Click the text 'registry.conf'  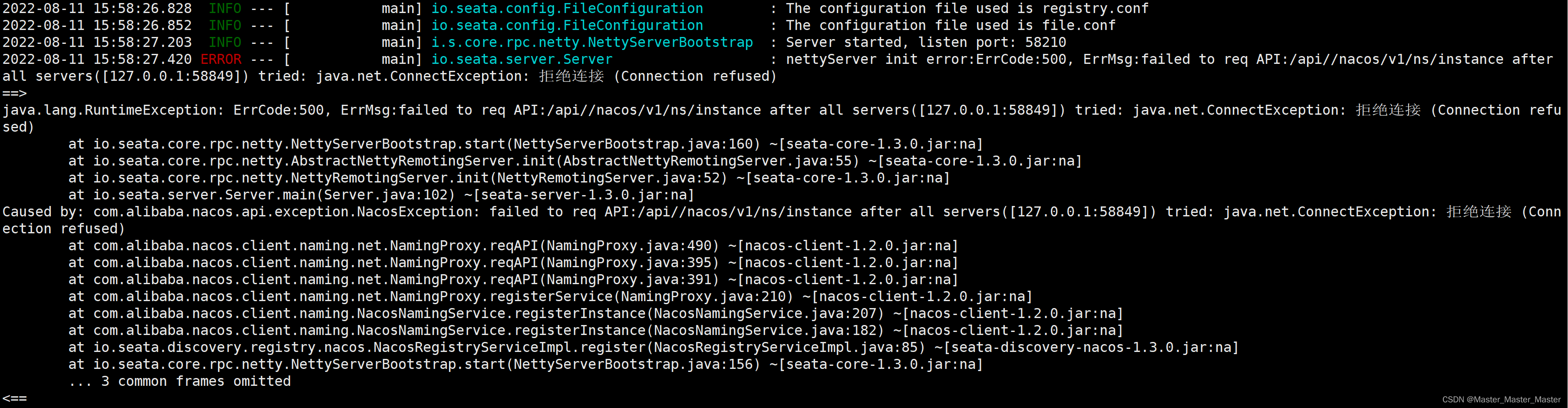click(x=1096, y=9)
